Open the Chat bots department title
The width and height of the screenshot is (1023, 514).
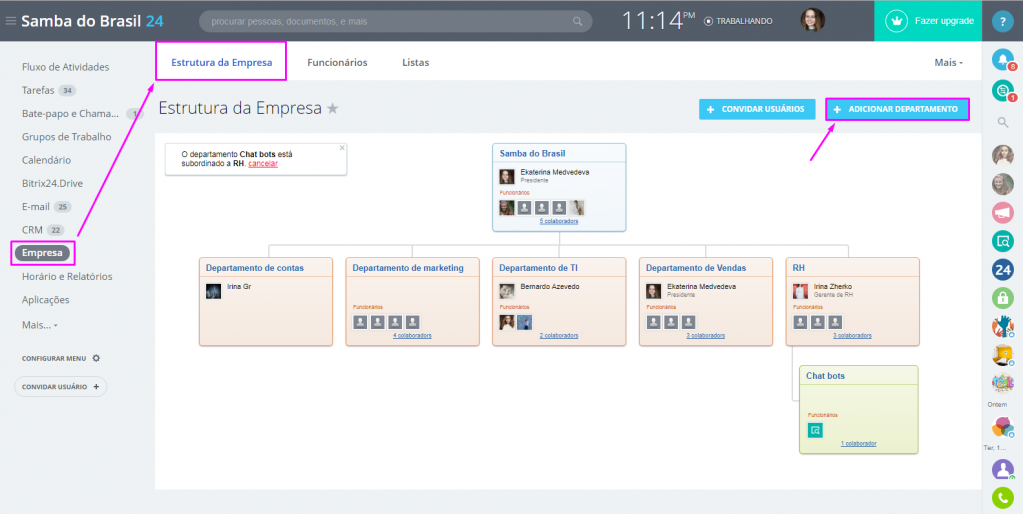(825, 376)
